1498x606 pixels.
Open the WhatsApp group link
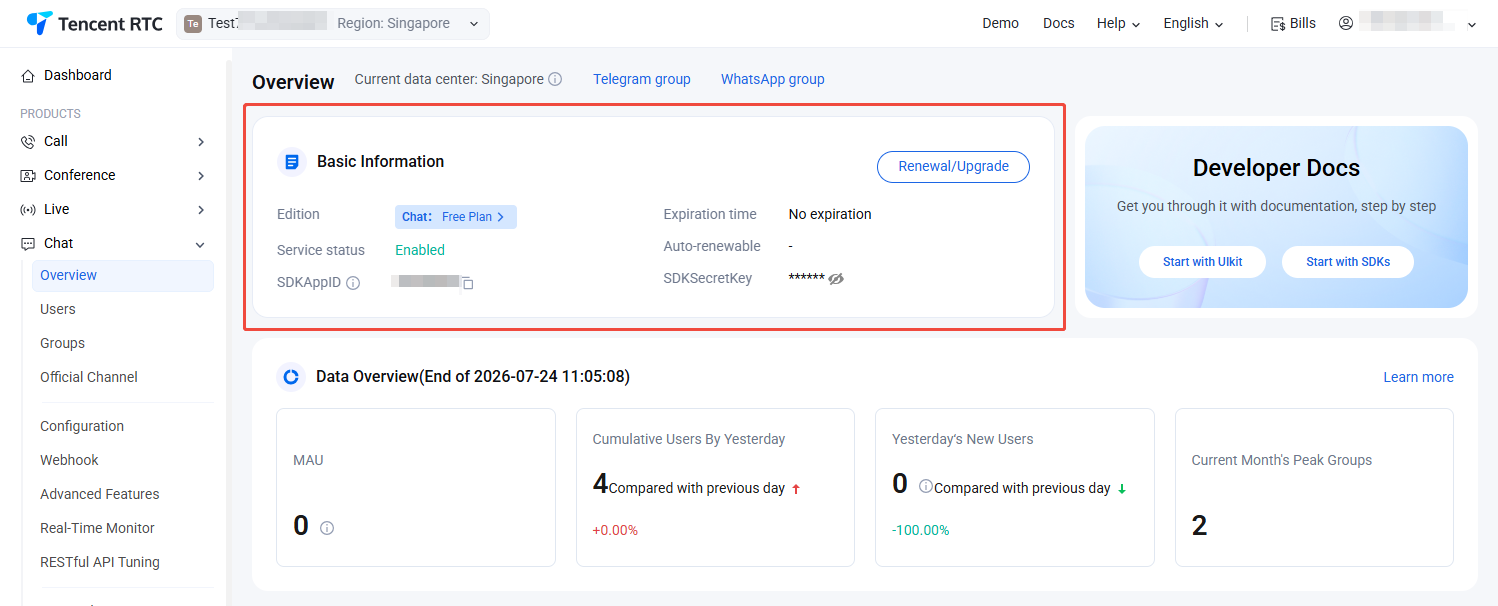click(773, 79)
